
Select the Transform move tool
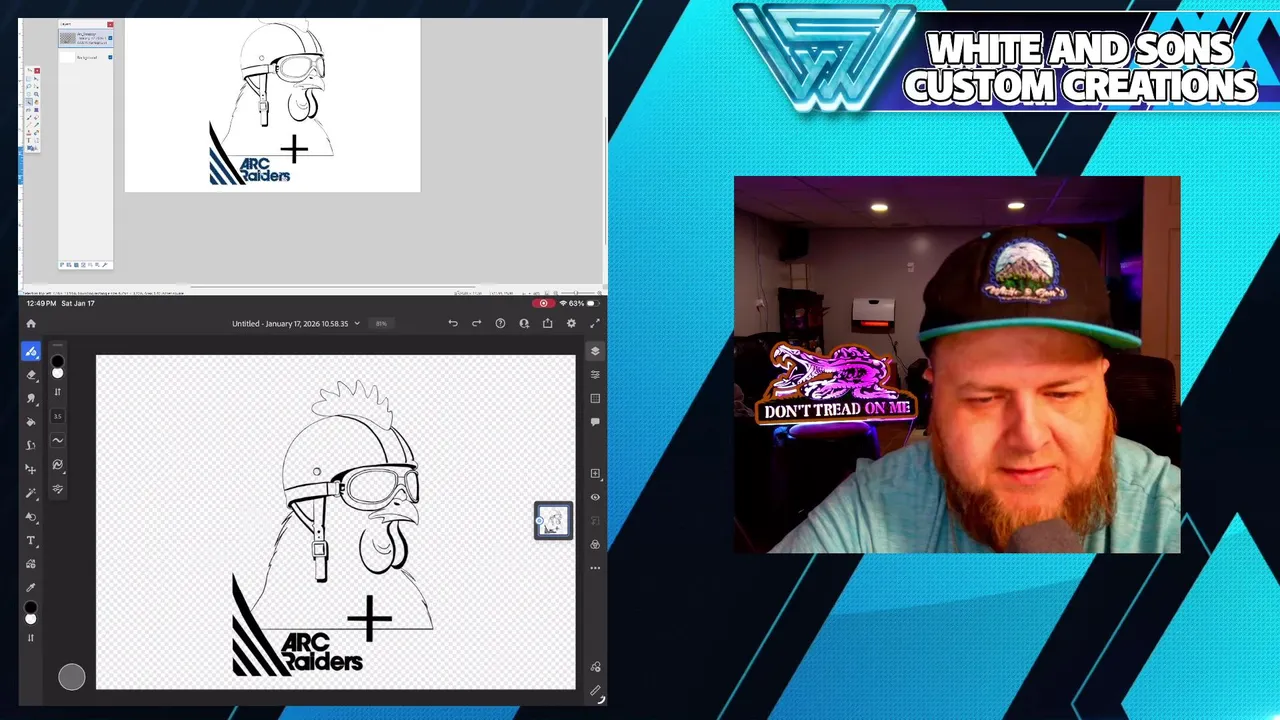pos(31,469)
